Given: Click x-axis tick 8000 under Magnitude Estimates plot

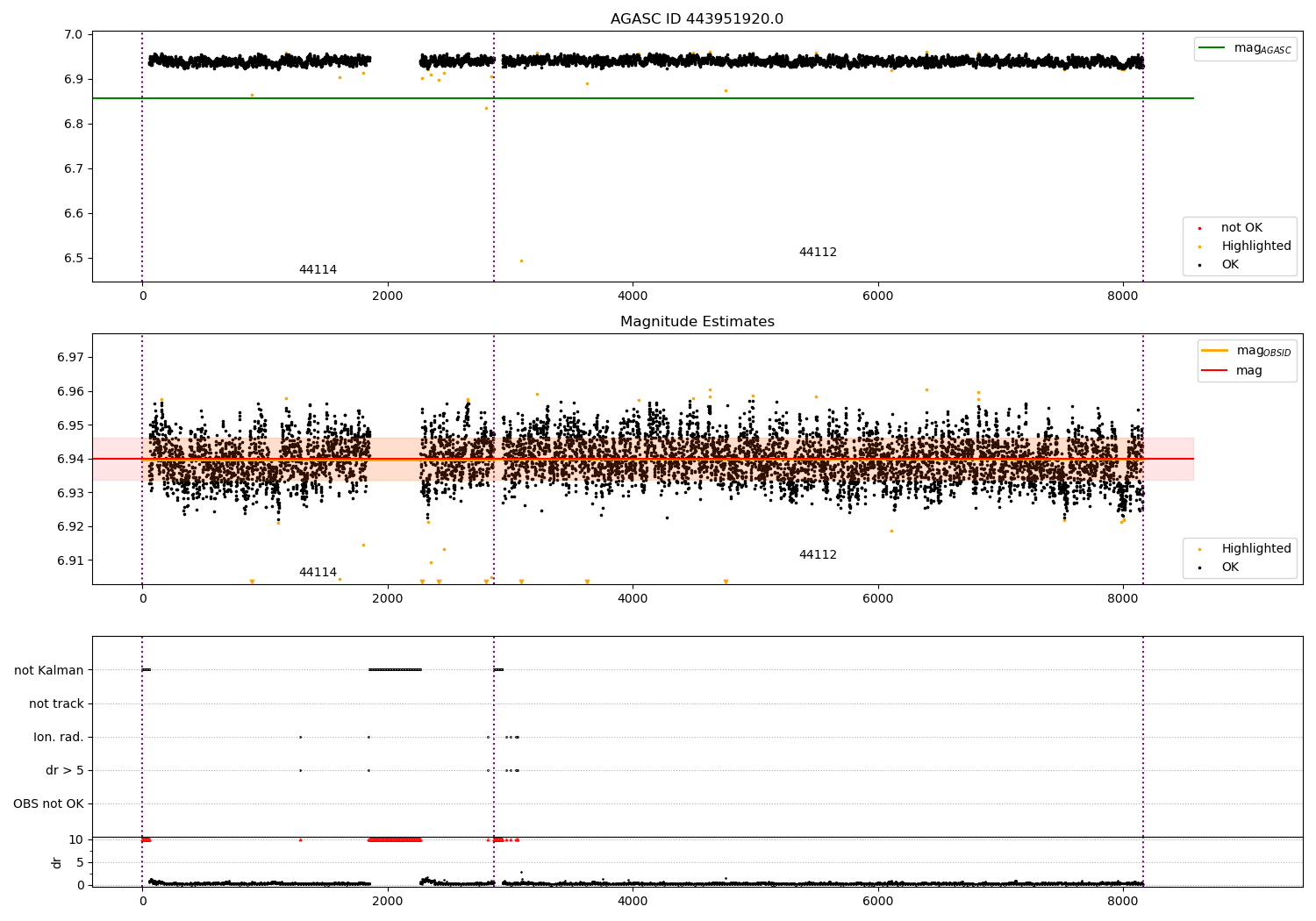Looking at the screenshot, I should [1123, 599].
